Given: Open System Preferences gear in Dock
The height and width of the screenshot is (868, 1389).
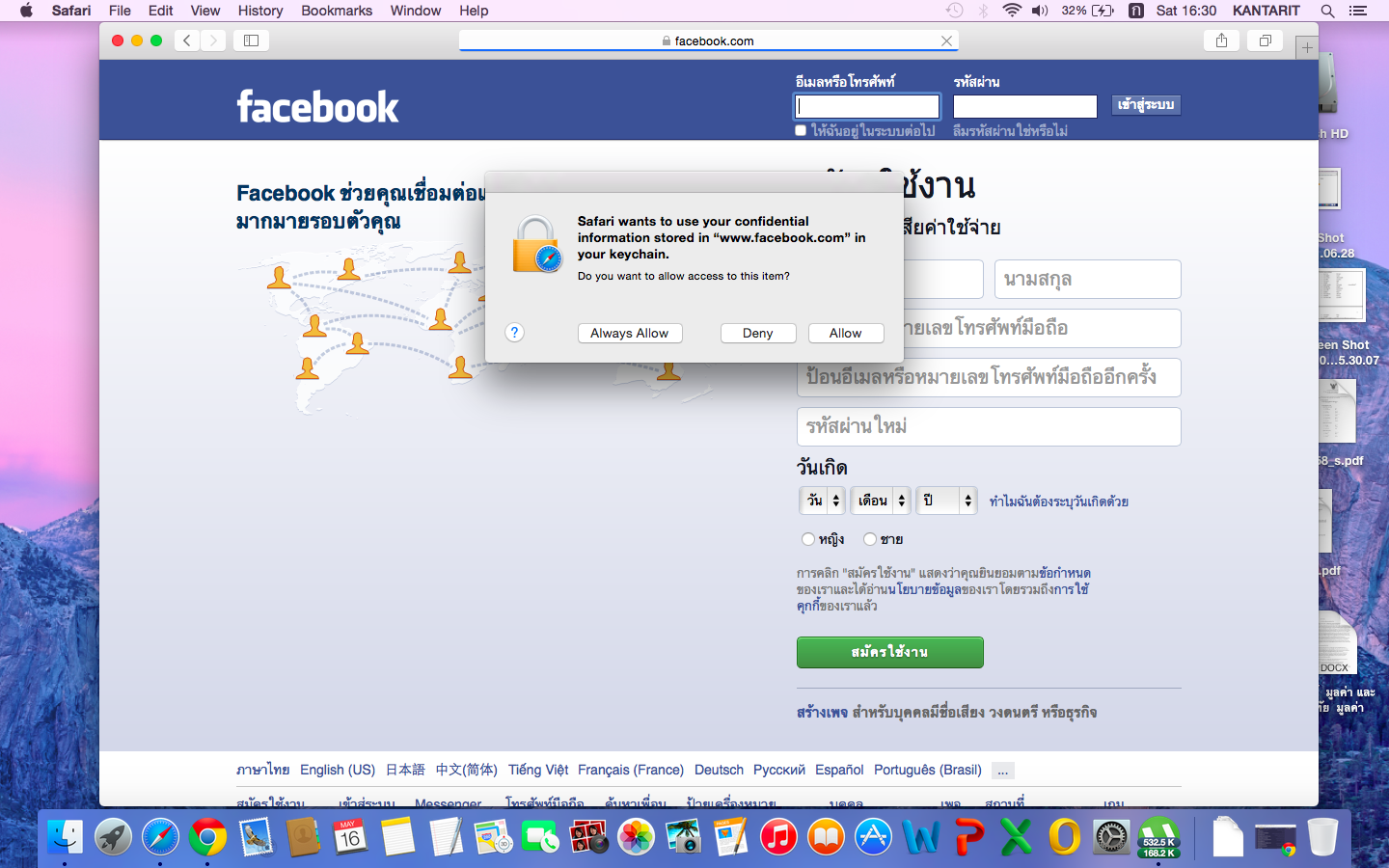Looking at the screenshot, I should [x=1111, y=836].
